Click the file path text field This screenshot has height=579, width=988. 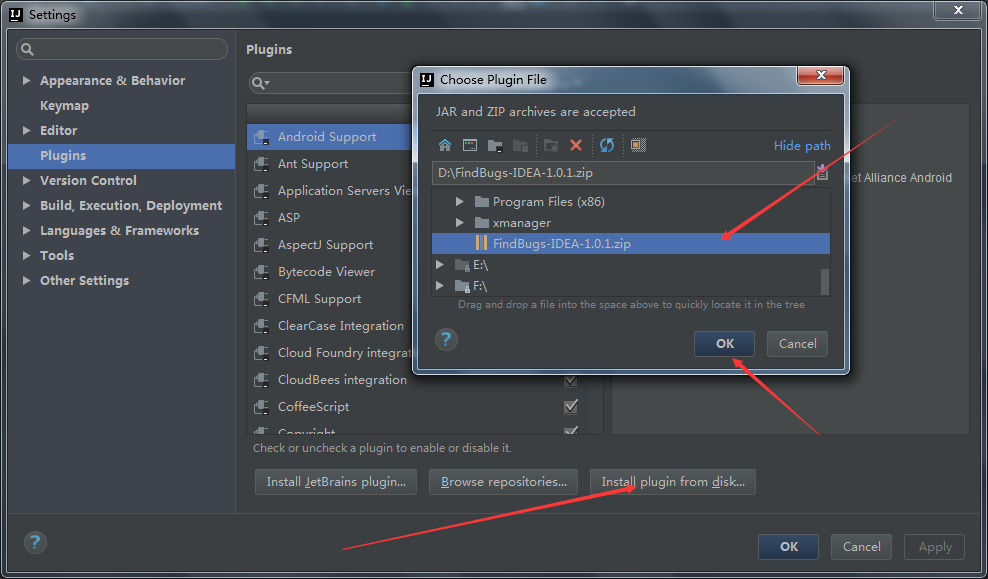(x=623, y=173)
